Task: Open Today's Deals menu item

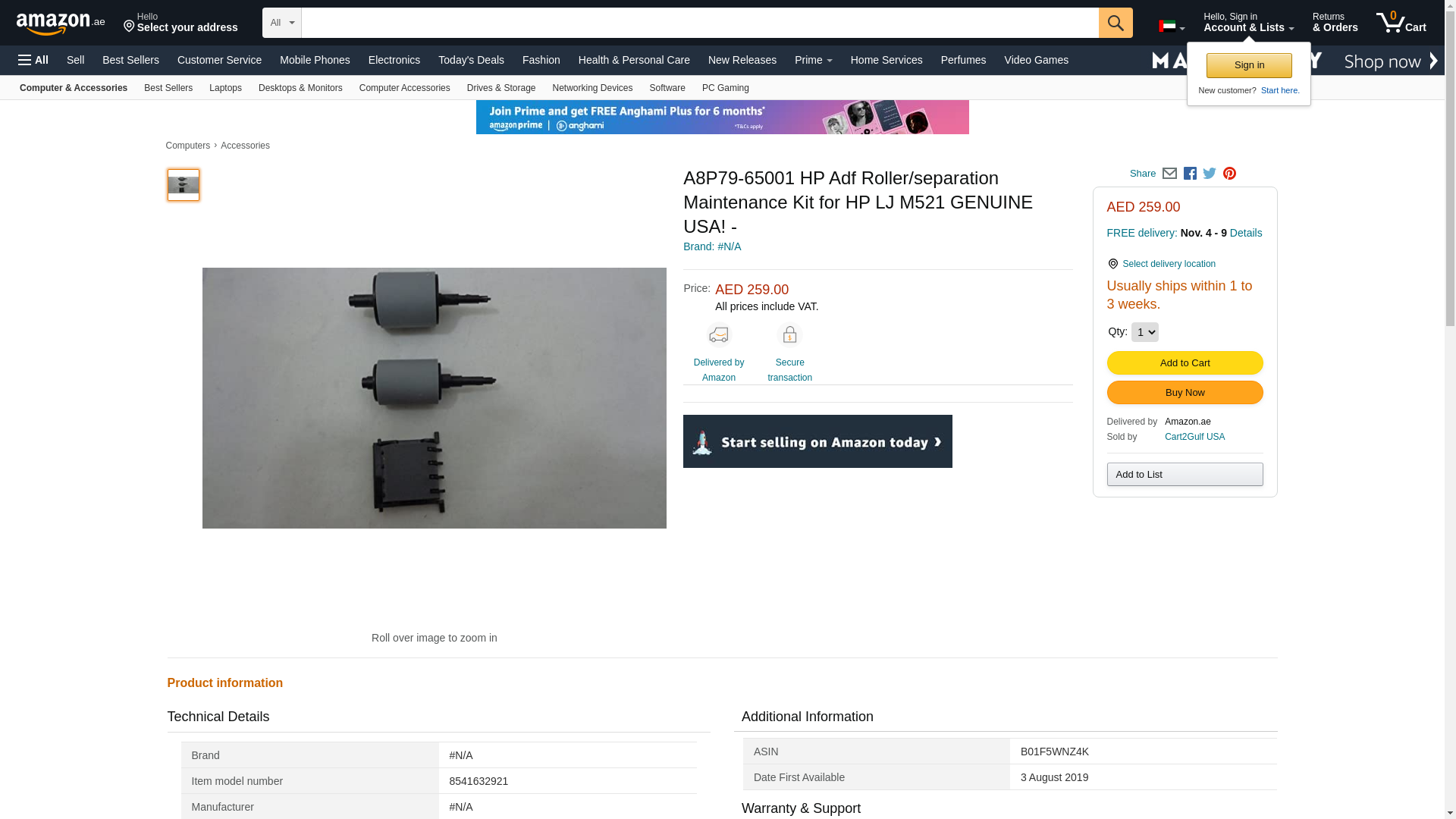Action: 471,60
